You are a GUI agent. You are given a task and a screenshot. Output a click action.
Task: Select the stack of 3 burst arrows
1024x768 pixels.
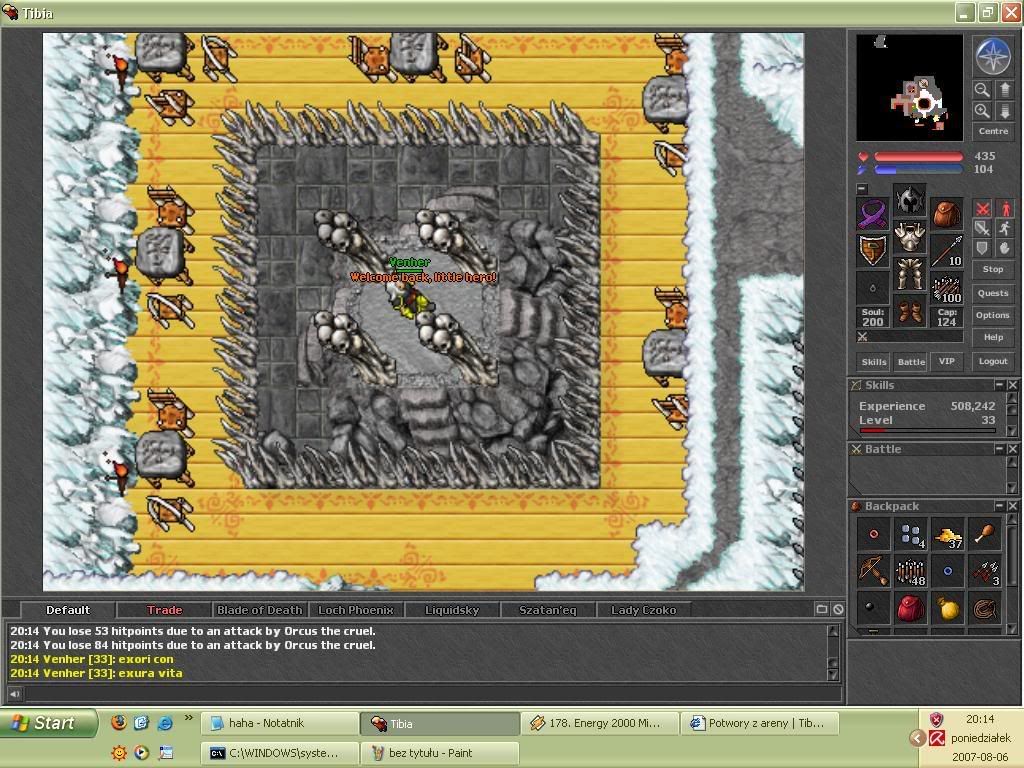(x=985, y=570)
